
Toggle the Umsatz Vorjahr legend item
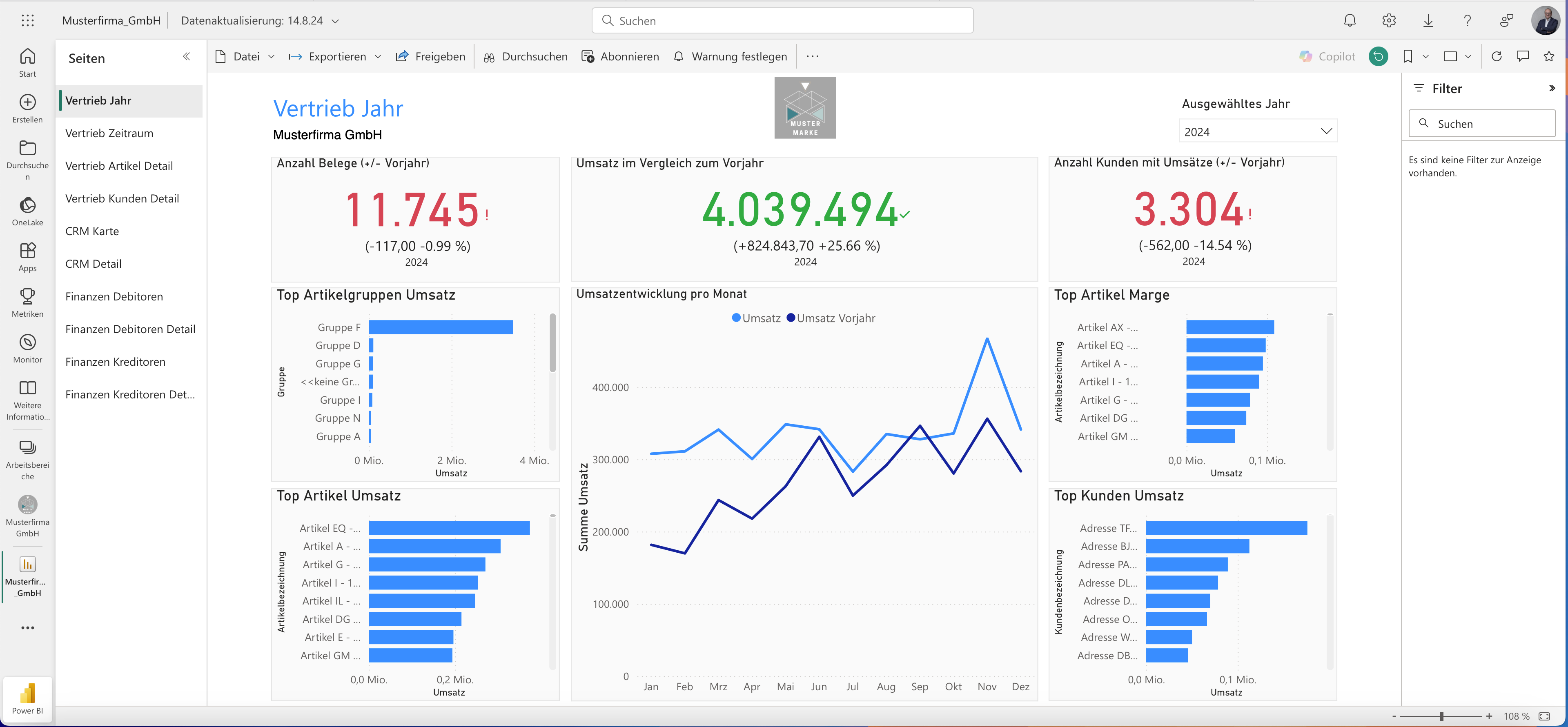click(831, 318)
